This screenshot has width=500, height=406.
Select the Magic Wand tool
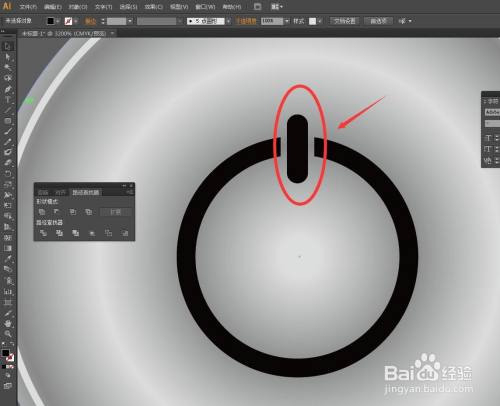coord(8,68)
